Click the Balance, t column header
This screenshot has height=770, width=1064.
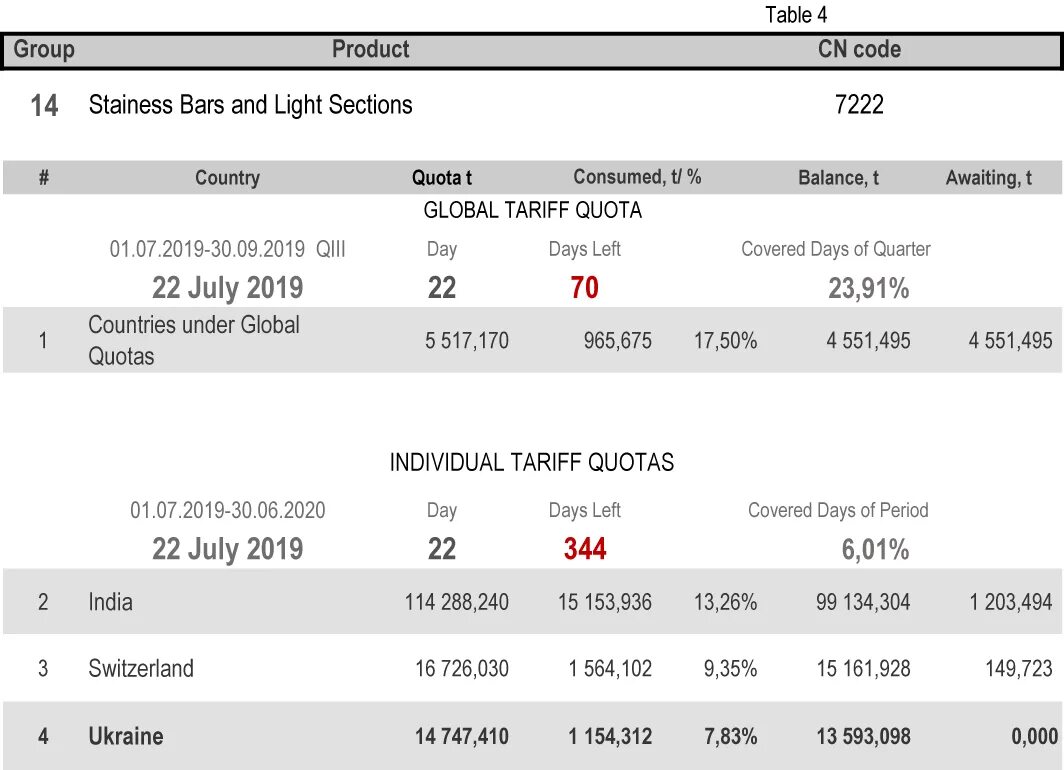(838, 178)
